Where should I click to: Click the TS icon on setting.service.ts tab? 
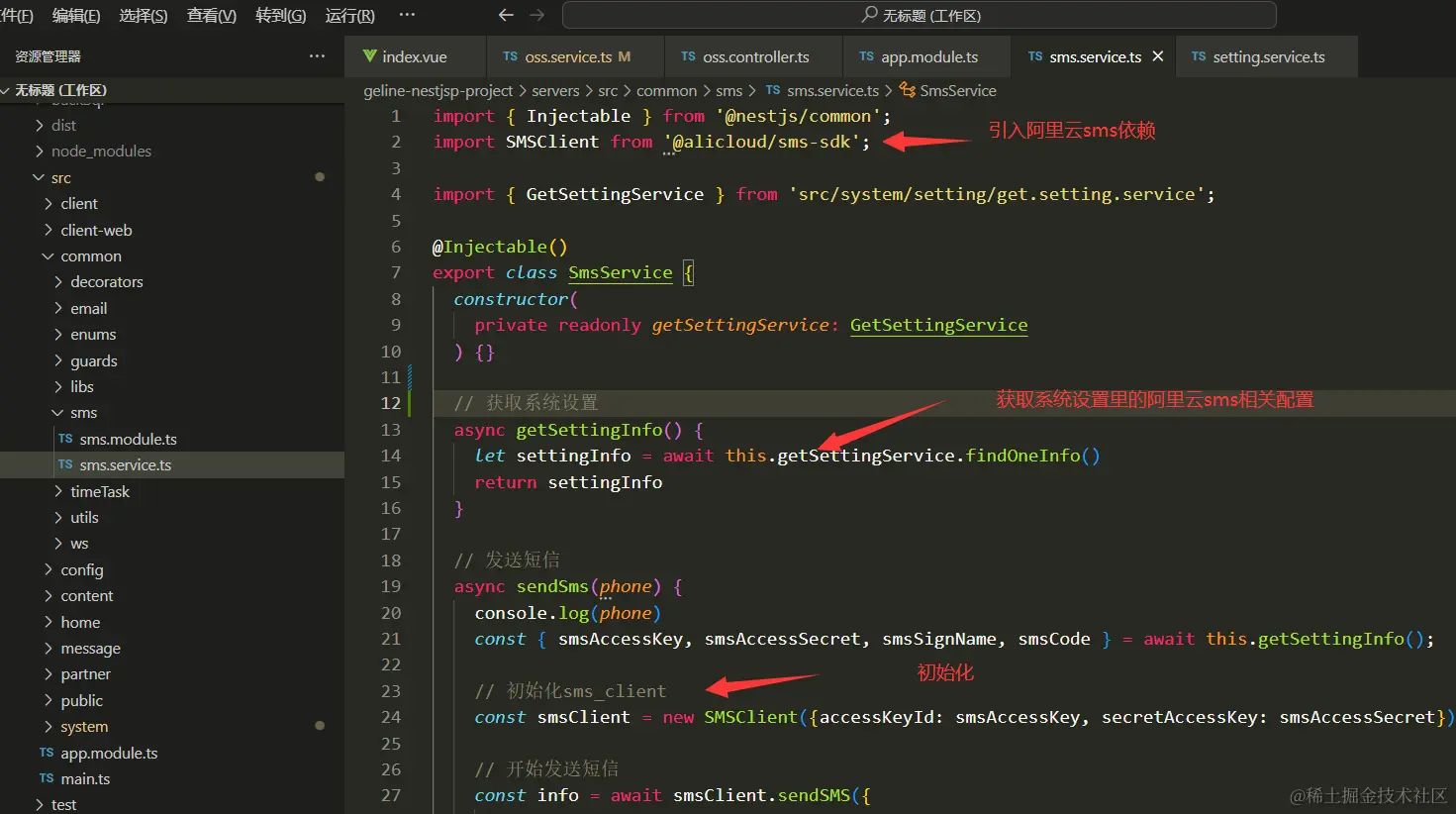pos(1199,56)
